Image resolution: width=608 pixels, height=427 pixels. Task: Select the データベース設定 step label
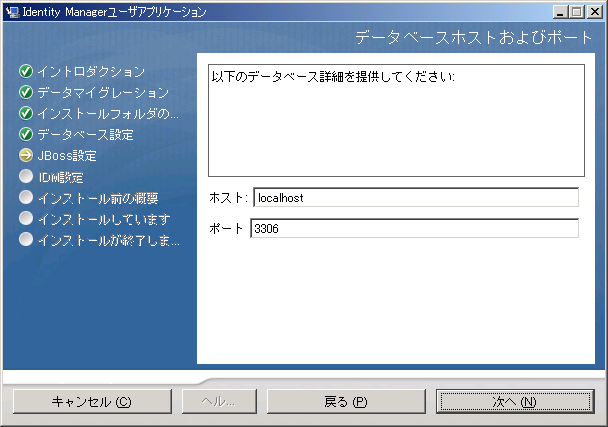coord(85,135)
